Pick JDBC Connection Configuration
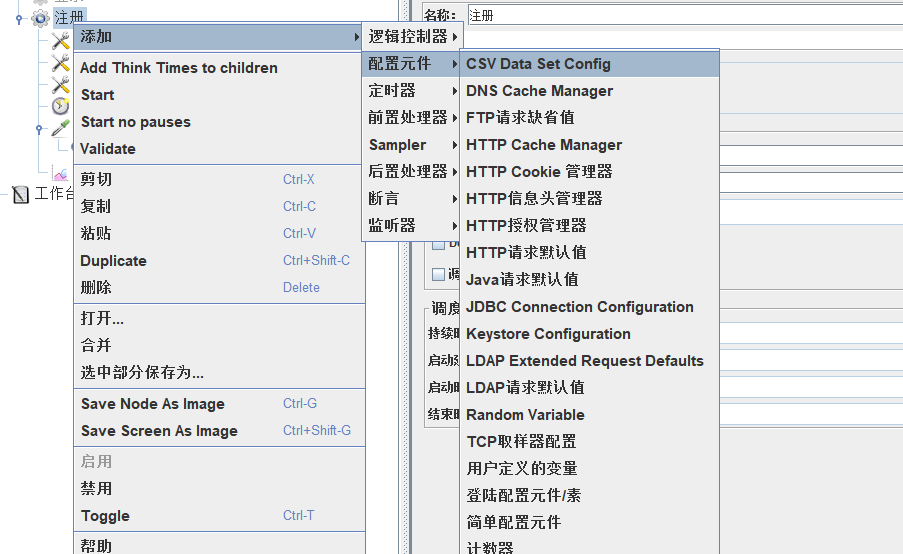Screen dimensions: 903x554 [x=579, y=307]
